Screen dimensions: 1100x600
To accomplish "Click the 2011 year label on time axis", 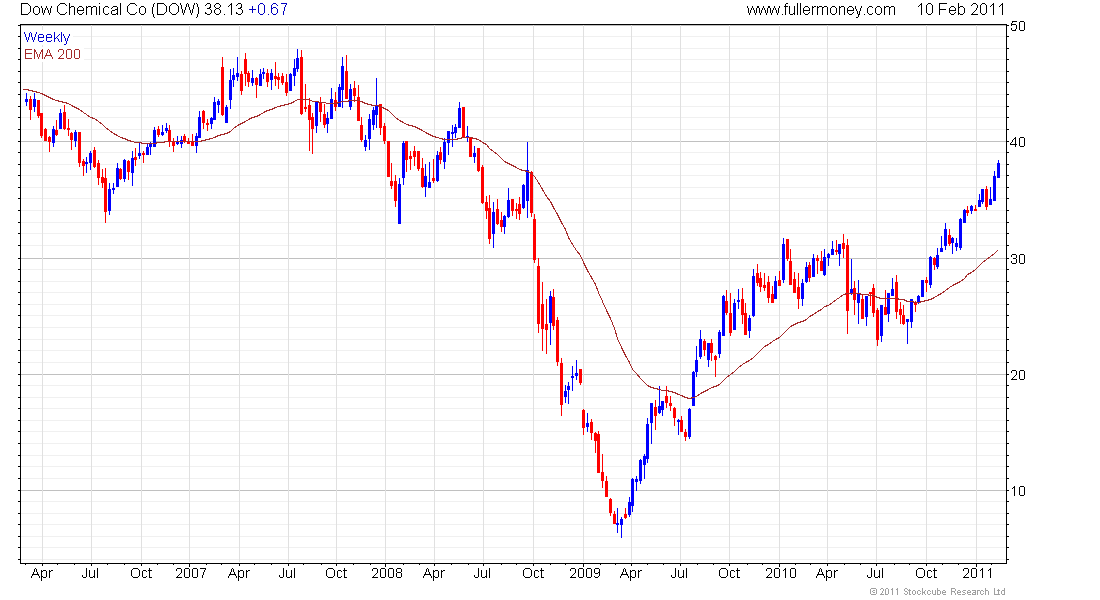I will (x=977, y=573).
